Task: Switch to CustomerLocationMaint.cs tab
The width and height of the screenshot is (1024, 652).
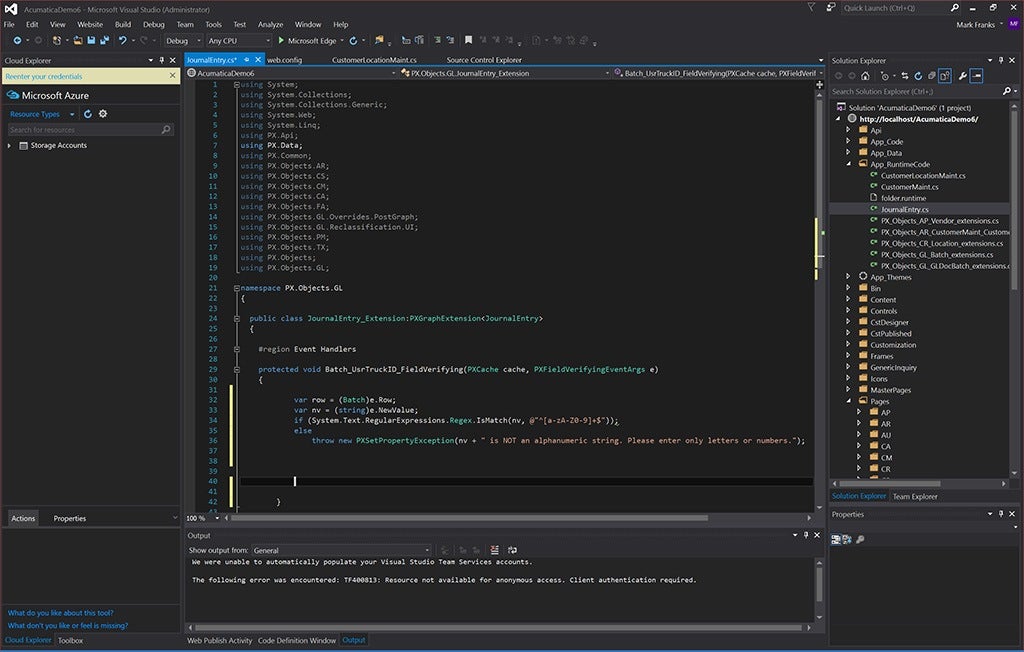Action: 374,60
